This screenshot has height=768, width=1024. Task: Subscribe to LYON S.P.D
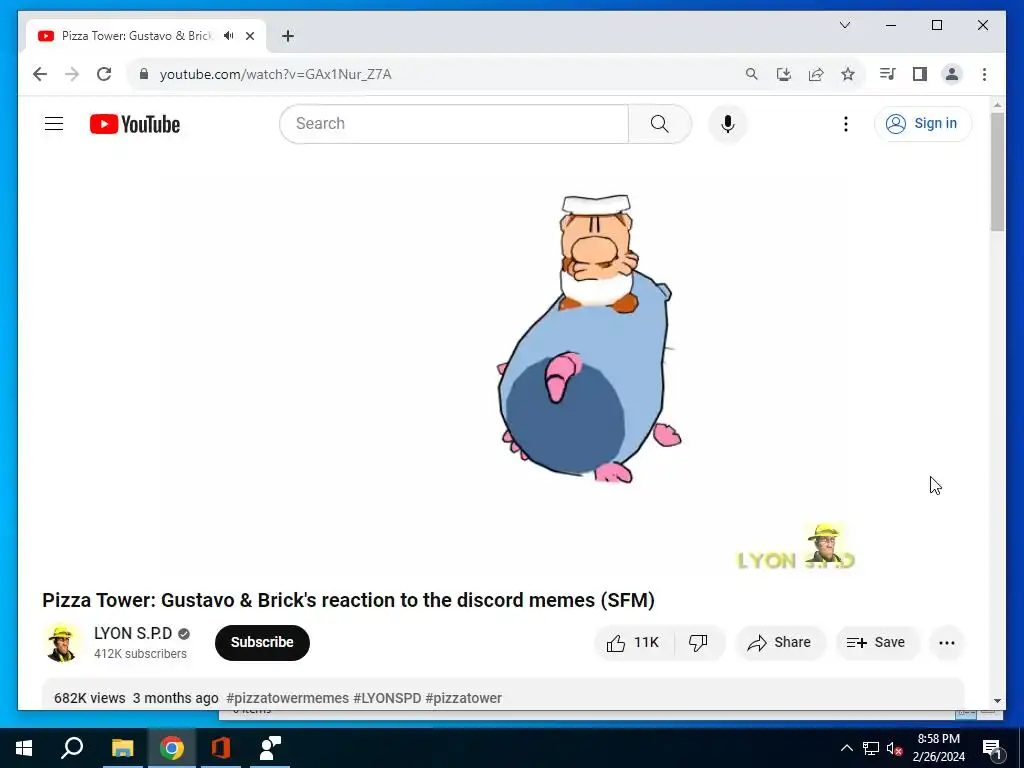pos(262,643)
